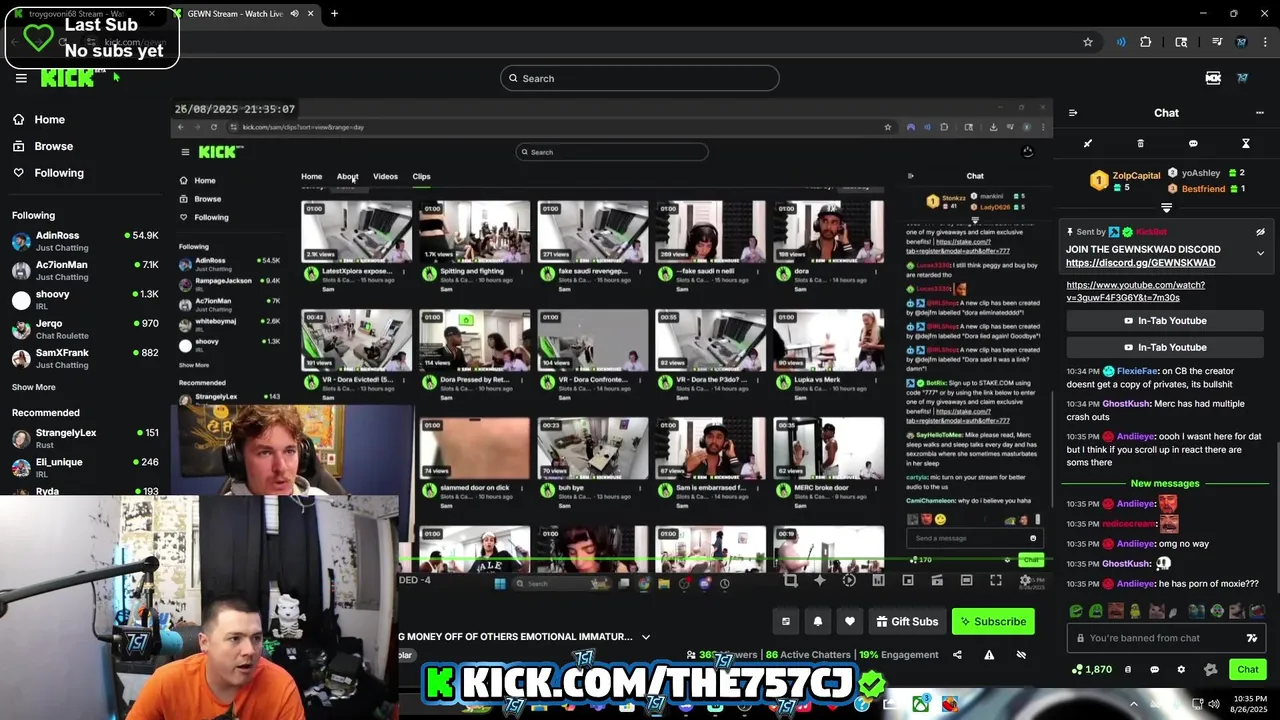Hide the pinned KickBot message
This screenshot has height=720, width=1280.
click(x=1260, y=232)
